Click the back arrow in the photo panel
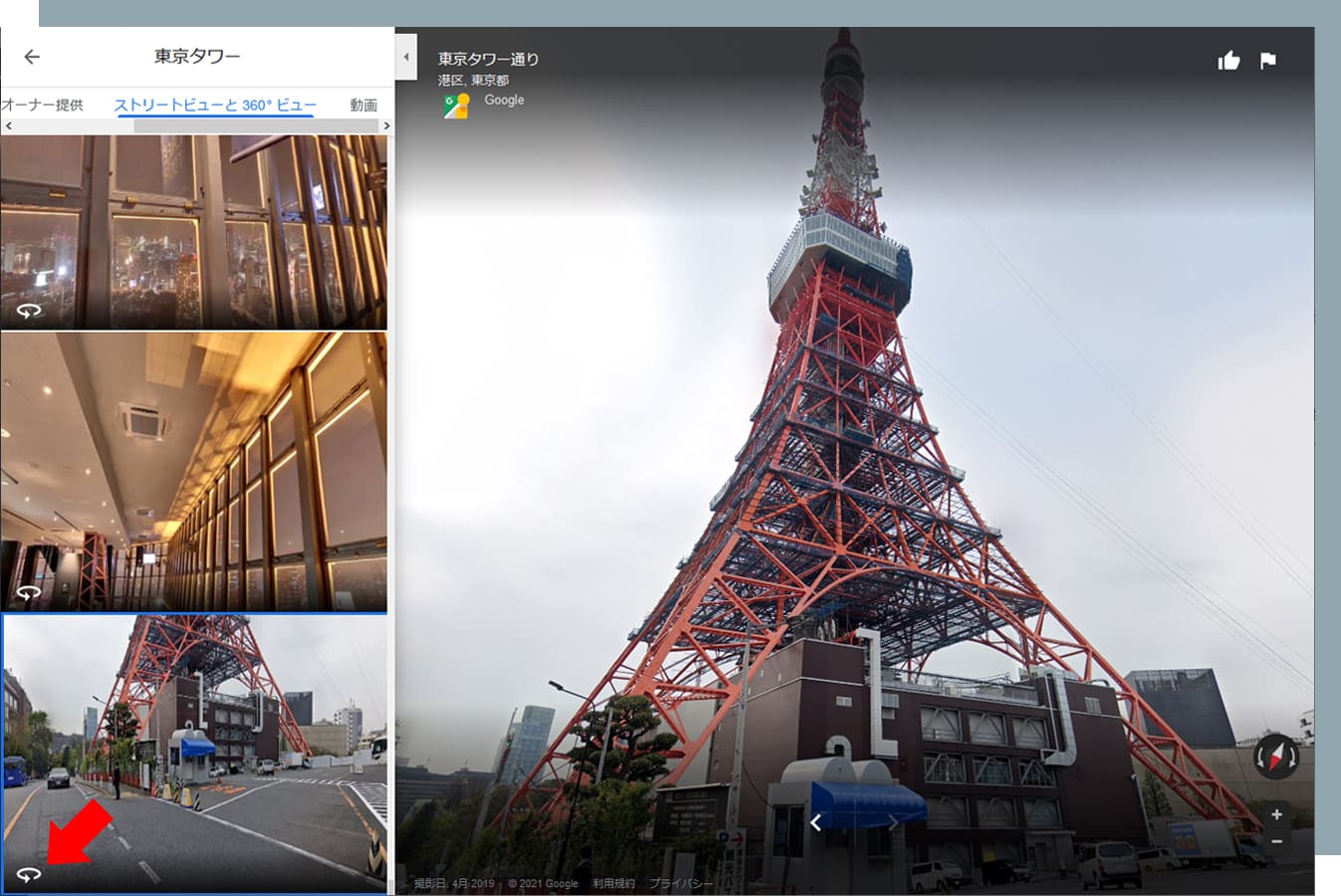This screenshot has width=1341, height=896. 32,57
